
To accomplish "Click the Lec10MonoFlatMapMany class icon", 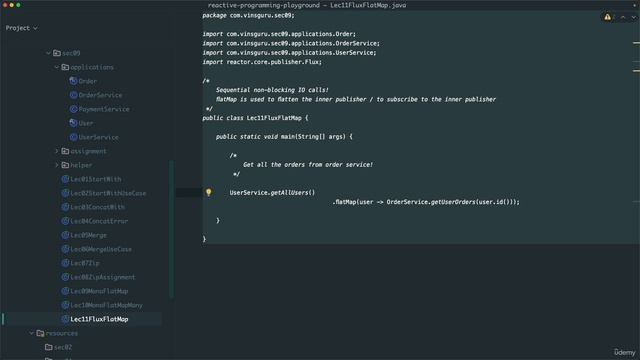I will tap(65, 305).
